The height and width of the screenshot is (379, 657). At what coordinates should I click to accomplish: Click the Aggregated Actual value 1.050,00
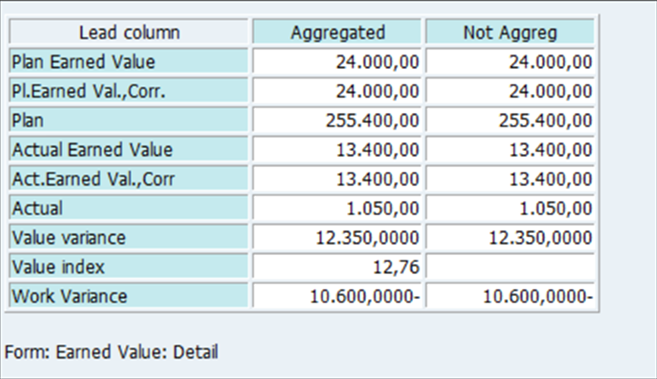(x=337, y=208)
